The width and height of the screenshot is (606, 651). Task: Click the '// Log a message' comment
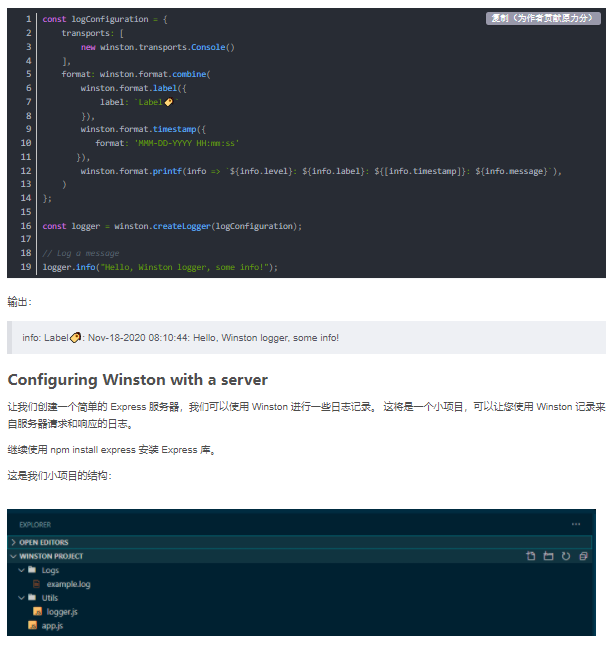[81, 253]
